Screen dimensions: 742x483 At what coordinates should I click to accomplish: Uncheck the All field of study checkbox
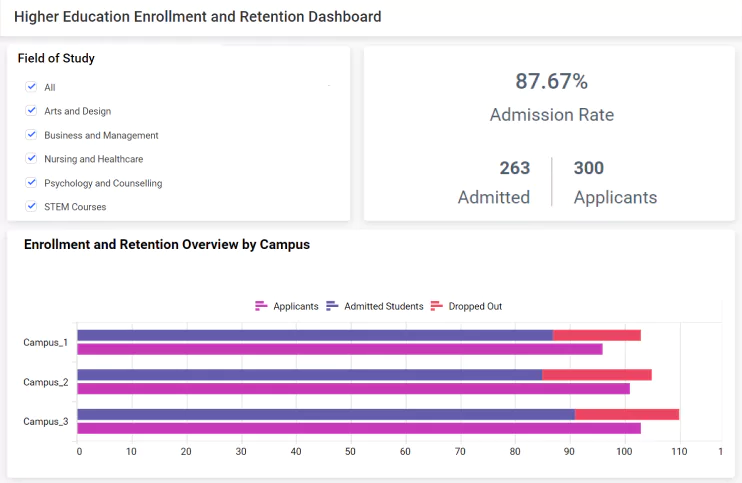coord(31,87)
